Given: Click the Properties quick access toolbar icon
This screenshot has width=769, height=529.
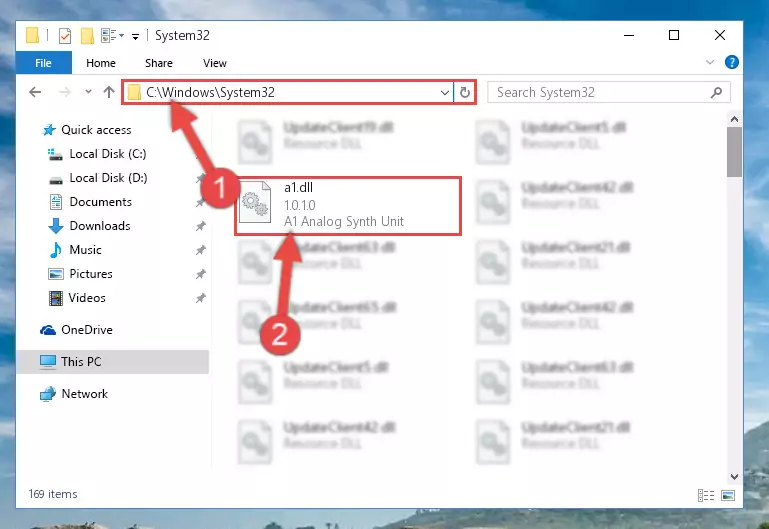Looking at the screenshot, I should click(64, 35).
